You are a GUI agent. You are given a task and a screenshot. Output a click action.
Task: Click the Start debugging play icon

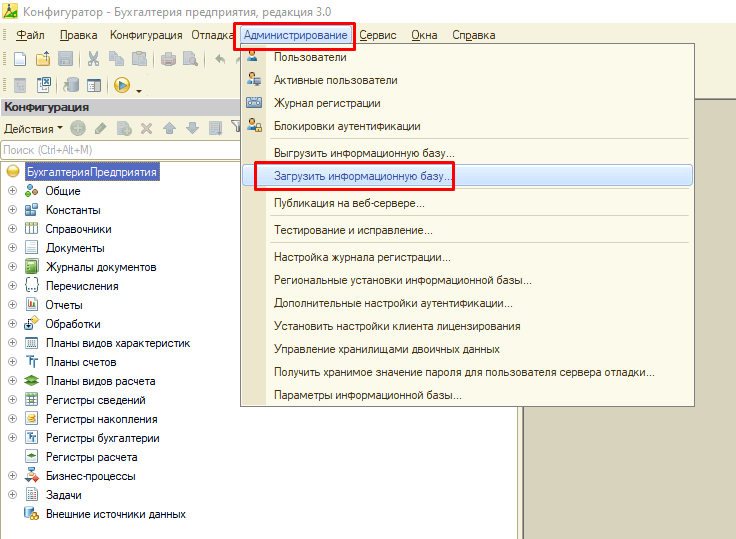coord(122,85)
